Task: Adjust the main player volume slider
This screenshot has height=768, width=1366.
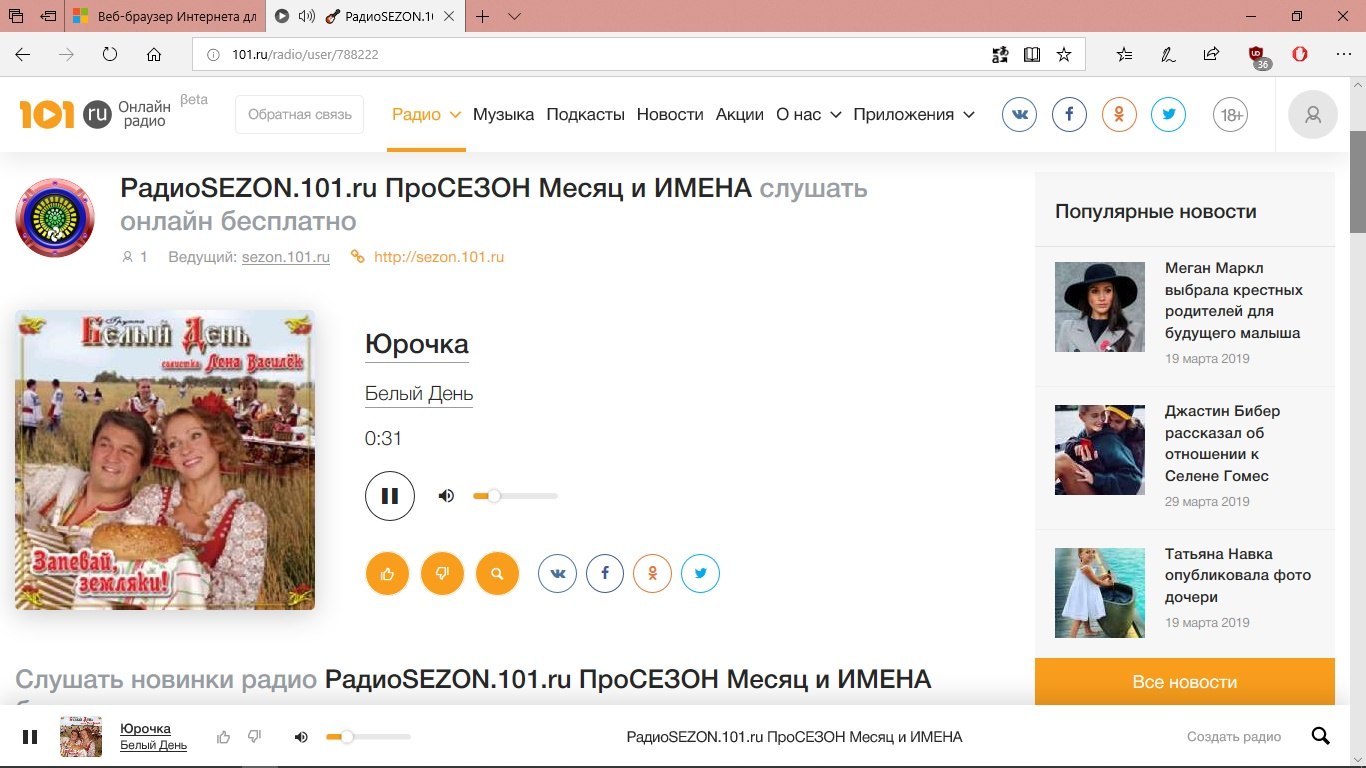Action: 515,496
